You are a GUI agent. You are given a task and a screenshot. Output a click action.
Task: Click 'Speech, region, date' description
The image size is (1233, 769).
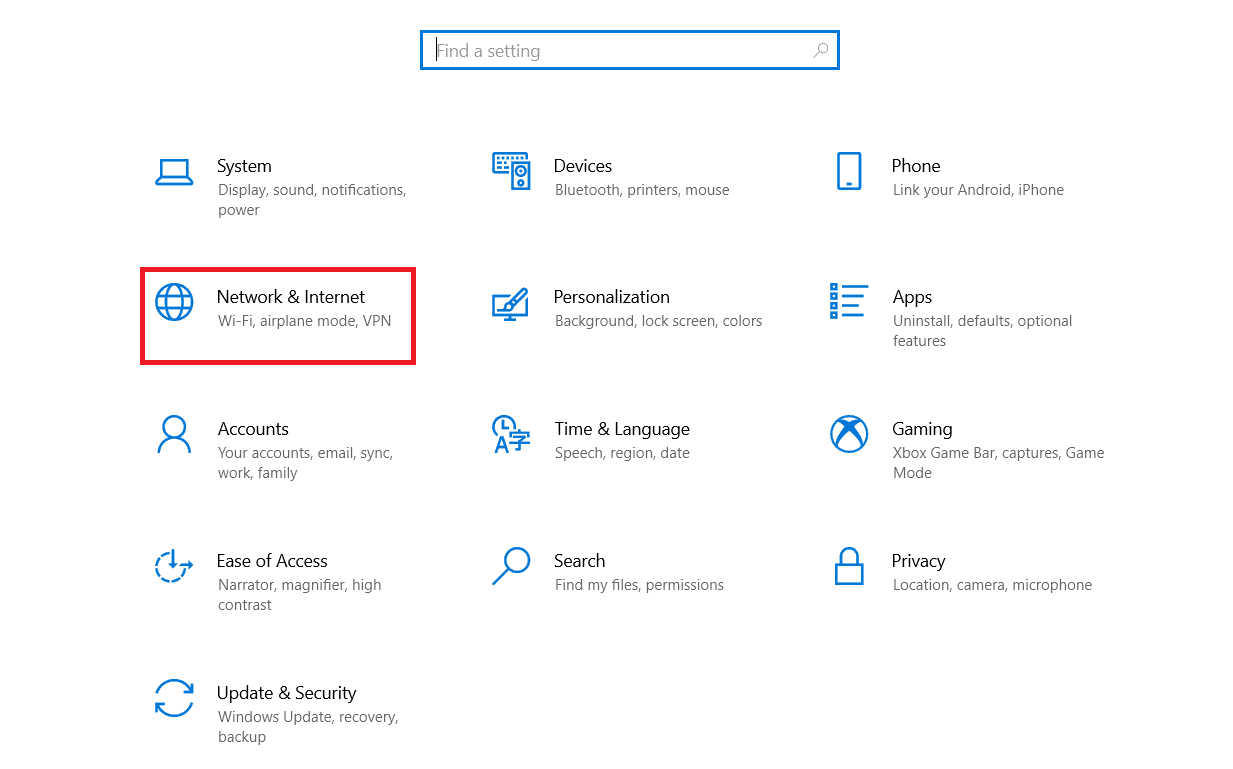(x=622, y=453)
